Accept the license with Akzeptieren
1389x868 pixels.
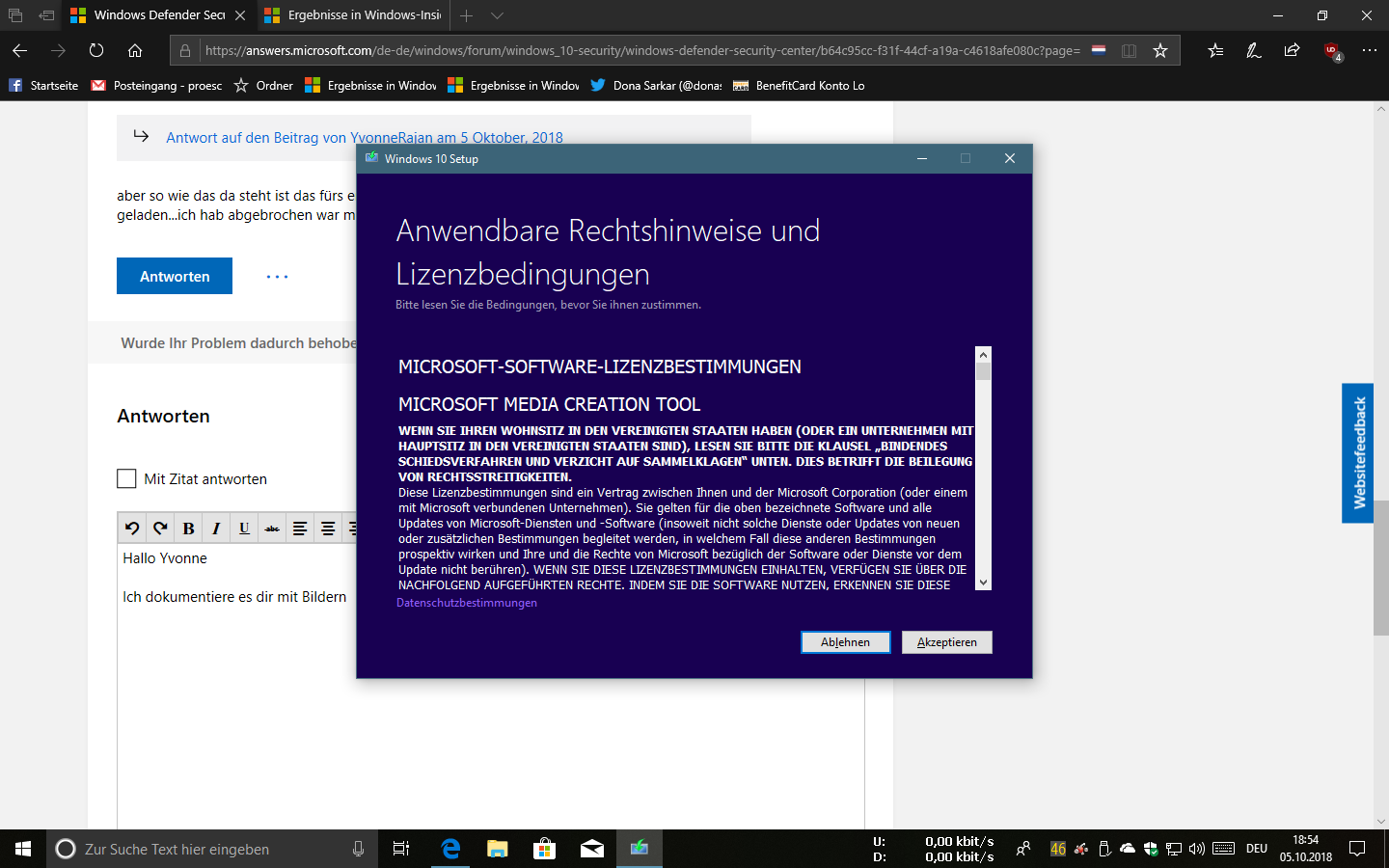pyautogui.click(x=946, y=642)
